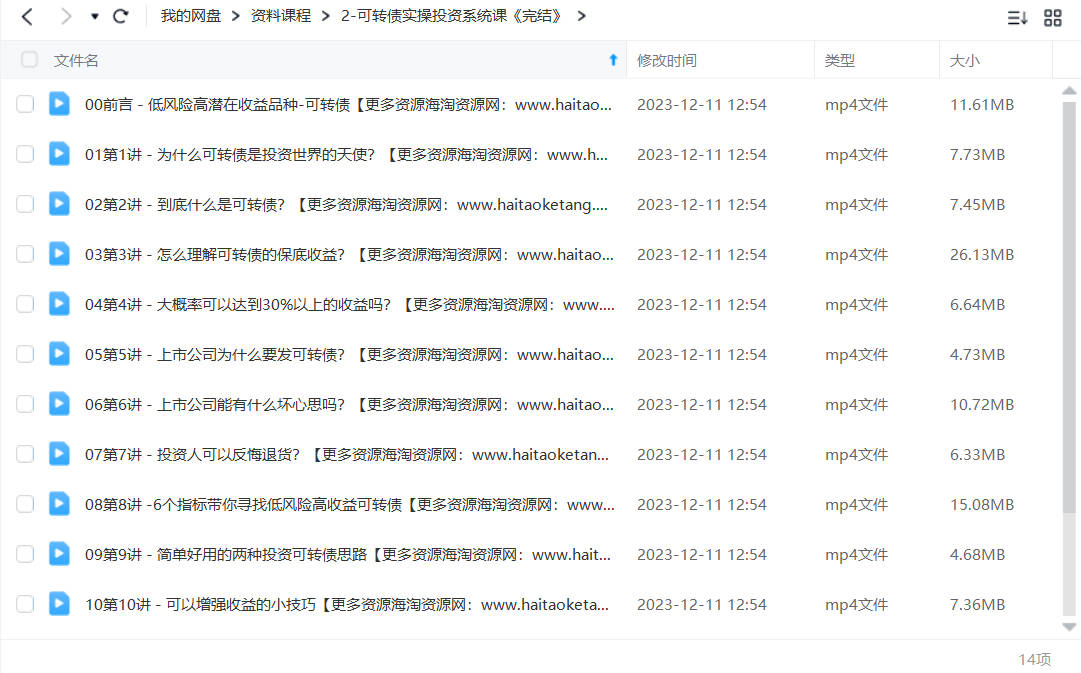Viewport: 1081px width, 673px height.
Task: Click video icon of 06第6讲 file
Action: pos(59,403)
